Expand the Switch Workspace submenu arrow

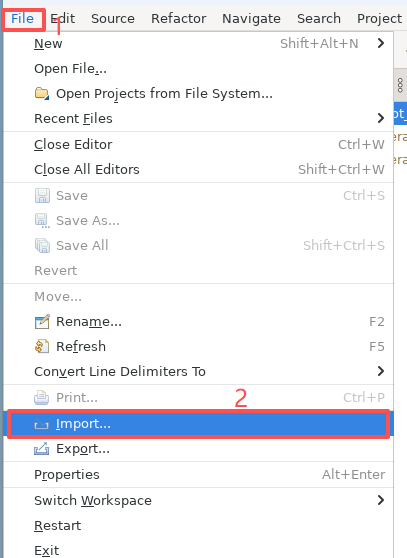(381, 500)
